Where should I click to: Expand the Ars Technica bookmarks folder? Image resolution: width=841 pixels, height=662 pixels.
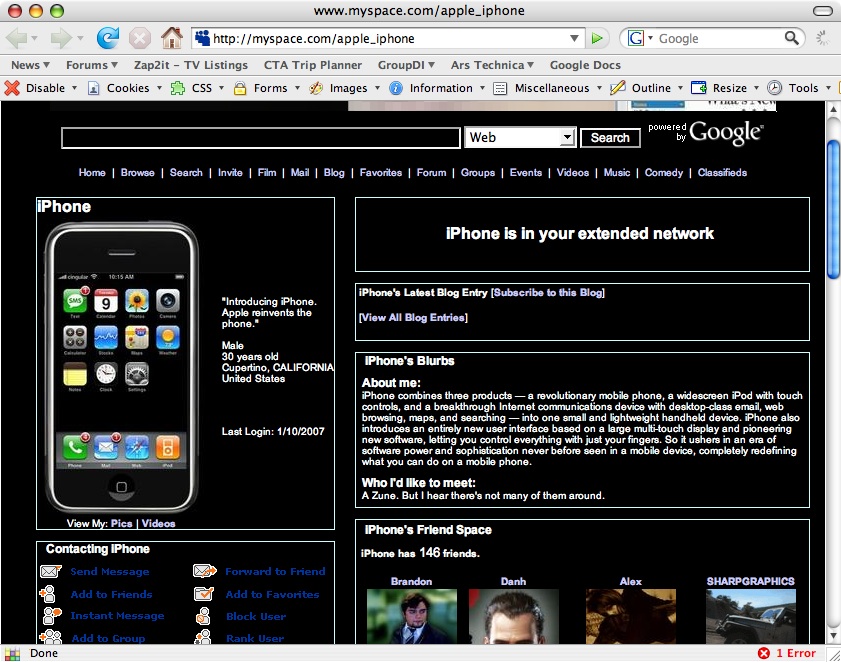pos(492,65)
